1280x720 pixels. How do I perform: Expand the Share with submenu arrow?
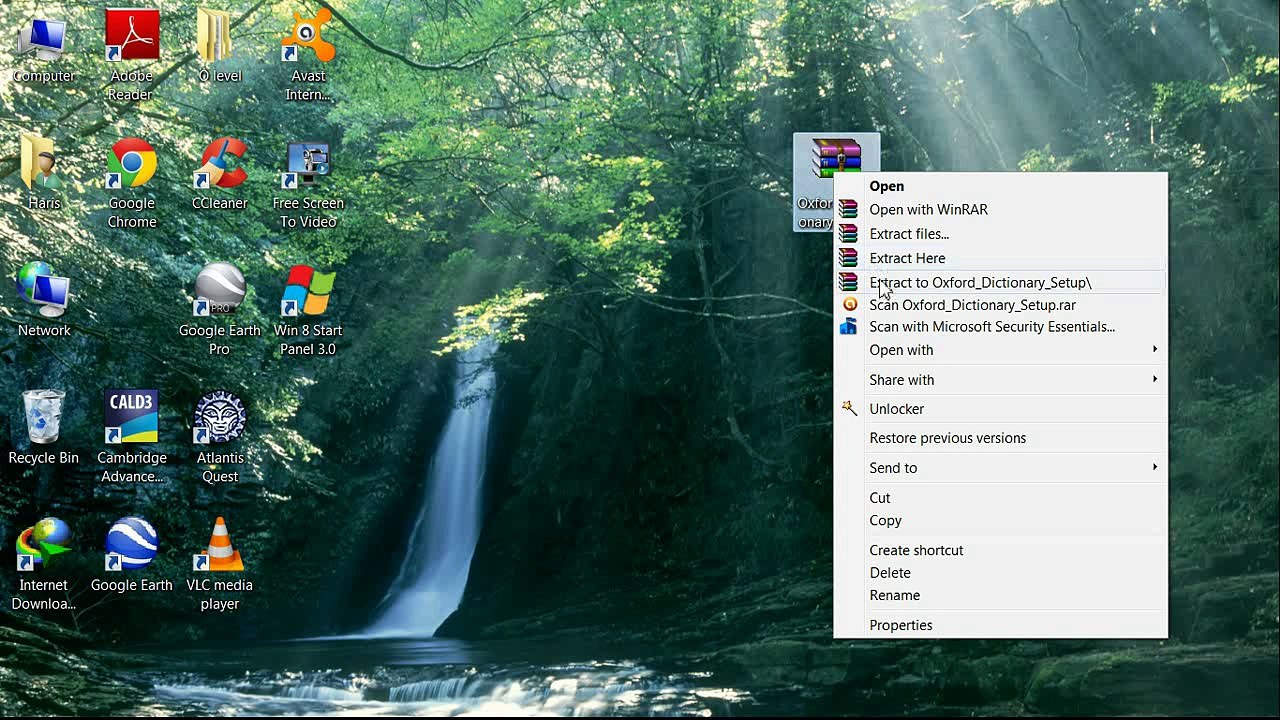pyautogui.click(x=1155, y=380)
